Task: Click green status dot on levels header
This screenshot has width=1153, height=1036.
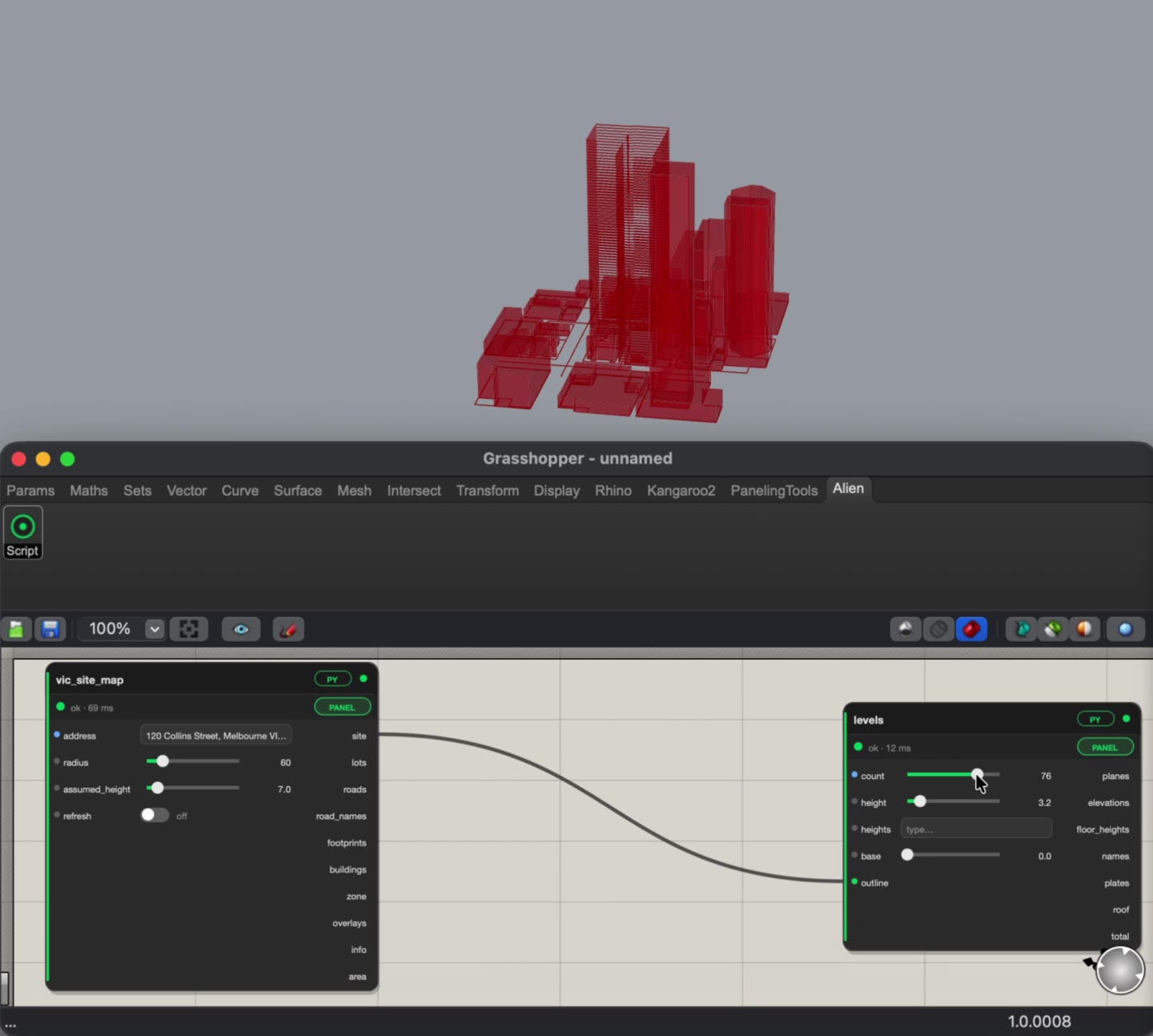Action: [x=1127, y=719]
